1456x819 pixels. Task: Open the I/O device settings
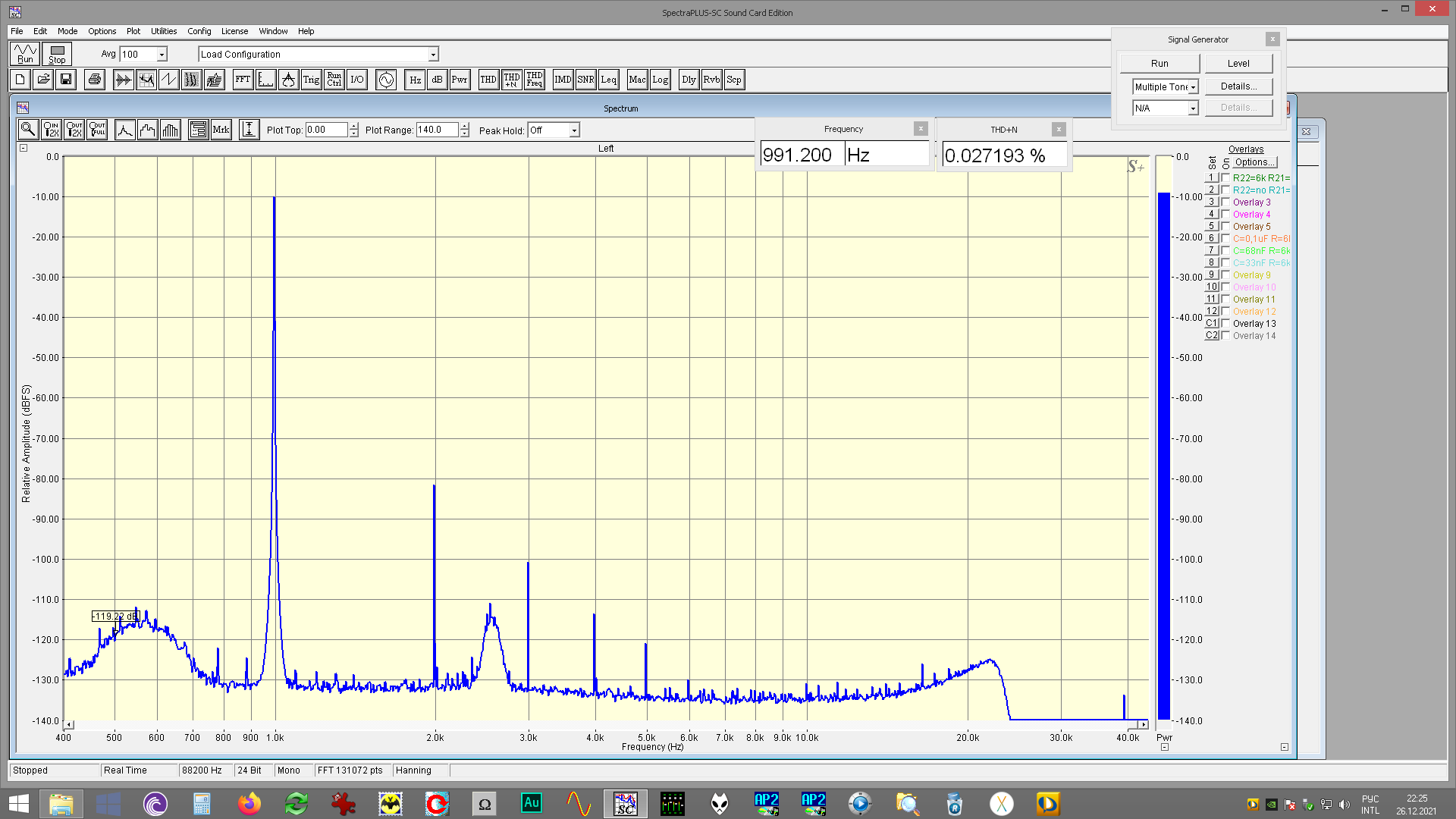coord(356,80)
